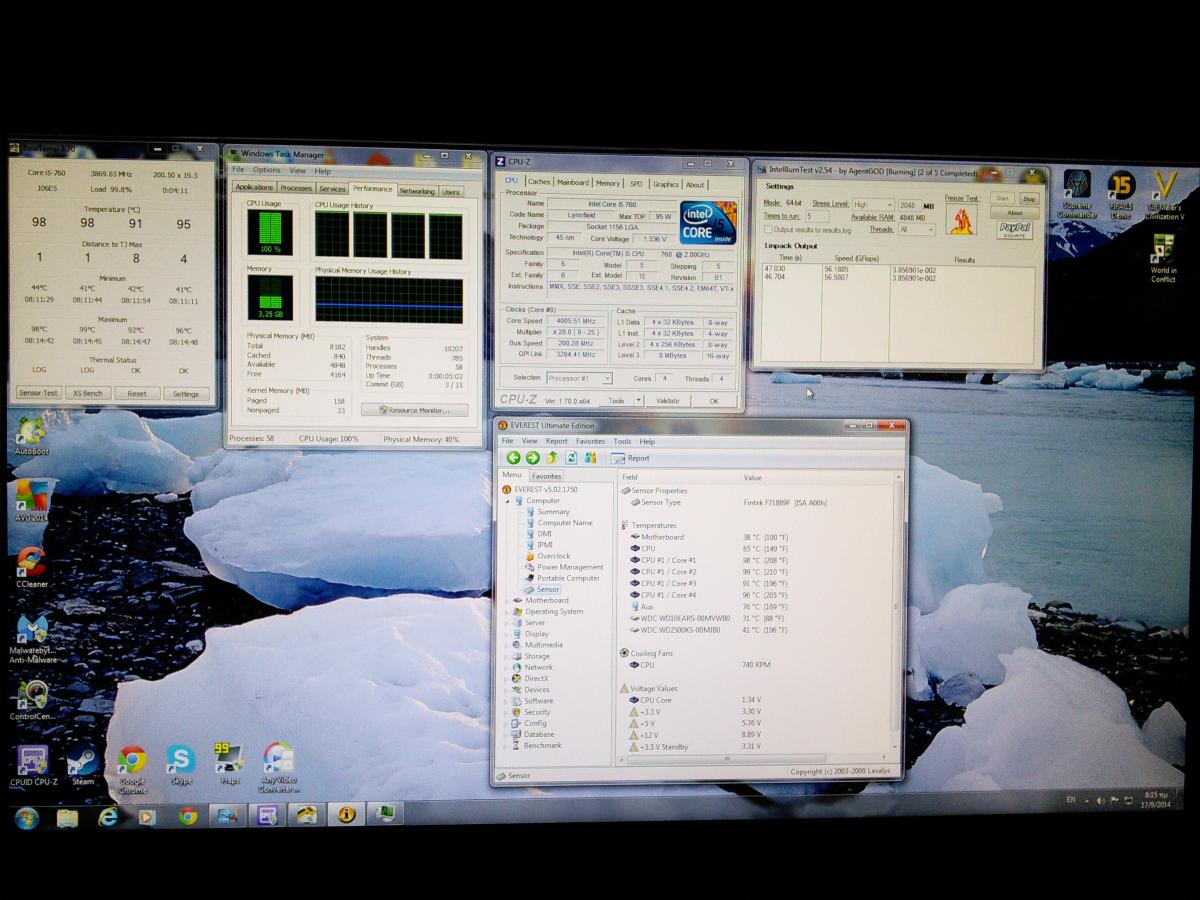Viewport: 1200px width, 900px height.
Task: Click the EVEREST green forward arrow icon
Action: [x=532, y=458]
